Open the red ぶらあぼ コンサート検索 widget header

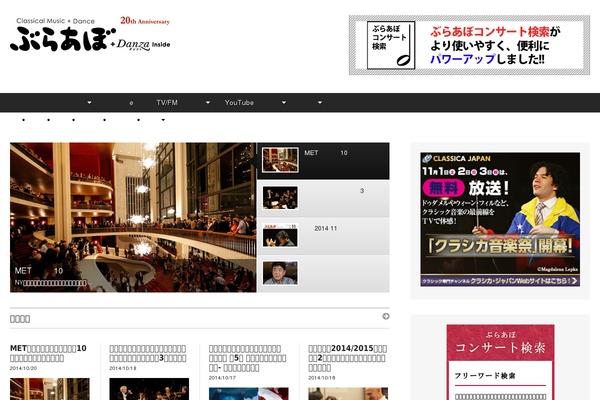click(x=501, y=343)
